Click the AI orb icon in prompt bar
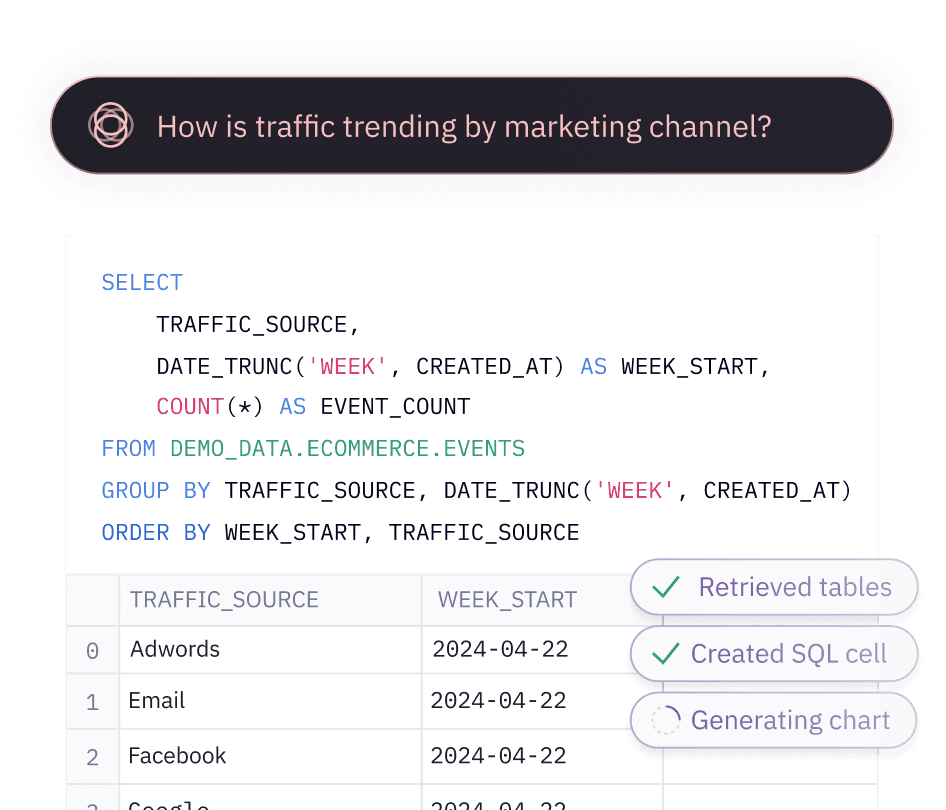 (110, 126)
